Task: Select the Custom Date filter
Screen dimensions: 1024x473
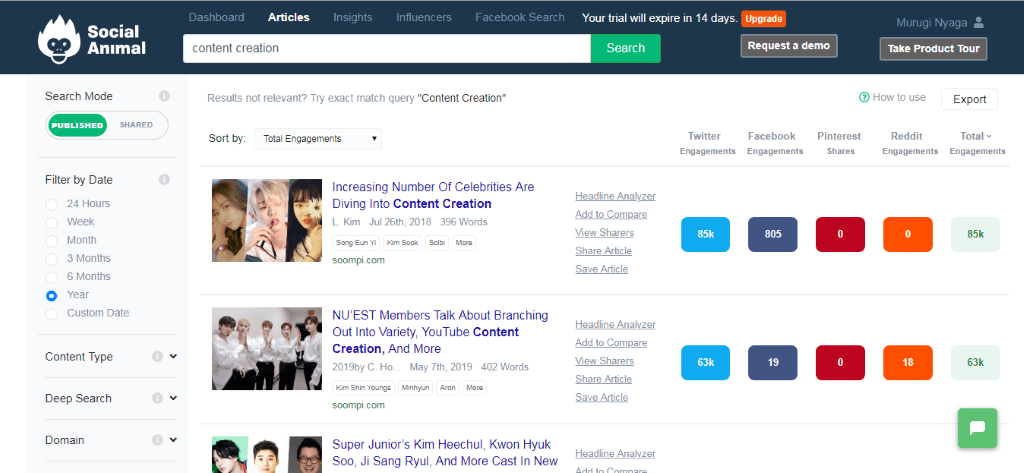Action: 52,314
